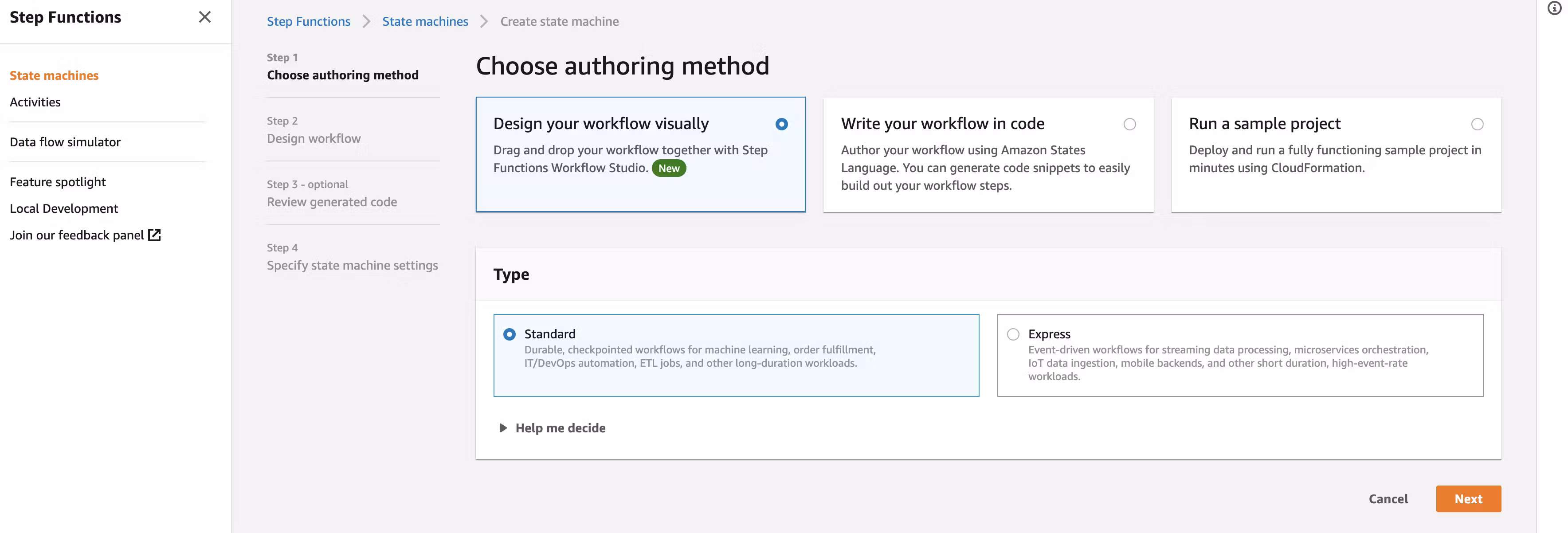Open State machines in sidebar
The image size is (1568, 533).
54,75
